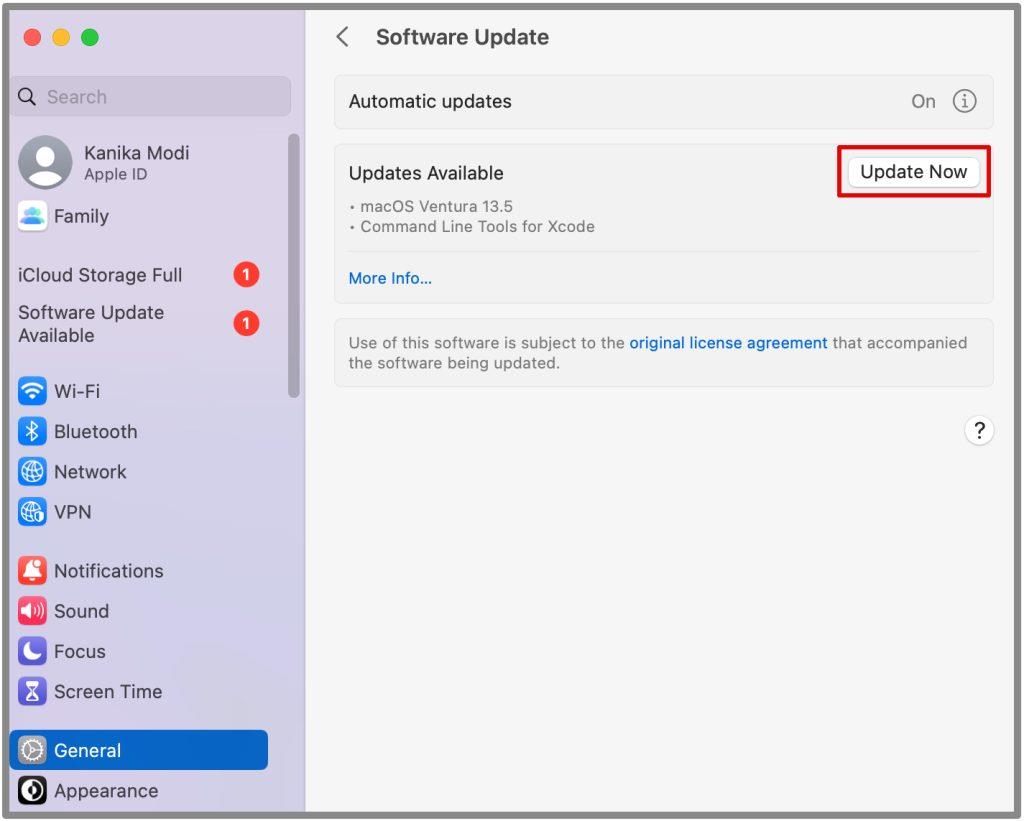1024x821 pixels.
Task: Click the Family icon in the sidebar
Action: point(32,216)
